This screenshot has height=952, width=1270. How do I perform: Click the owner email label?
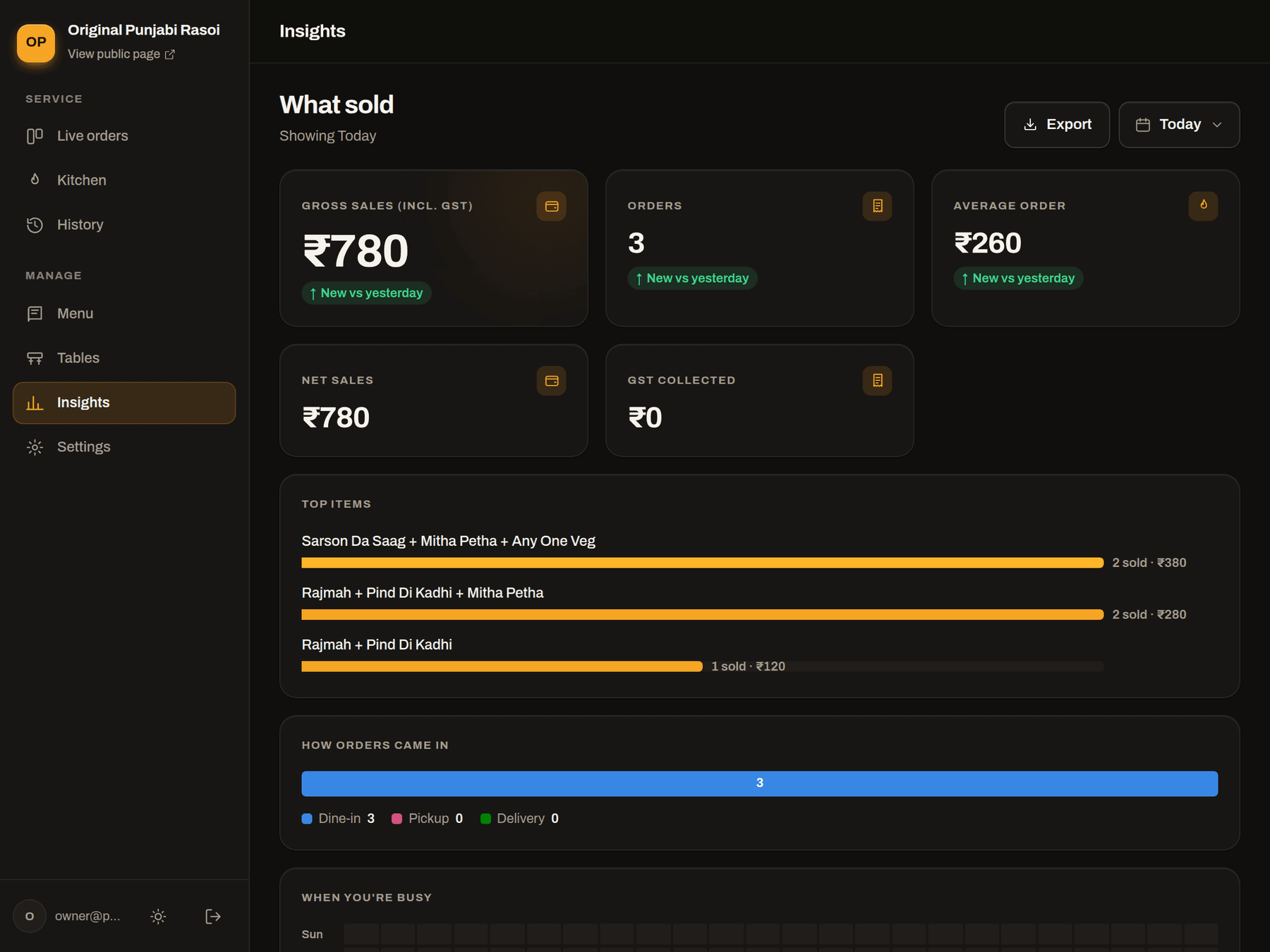(x=87, y=916)
